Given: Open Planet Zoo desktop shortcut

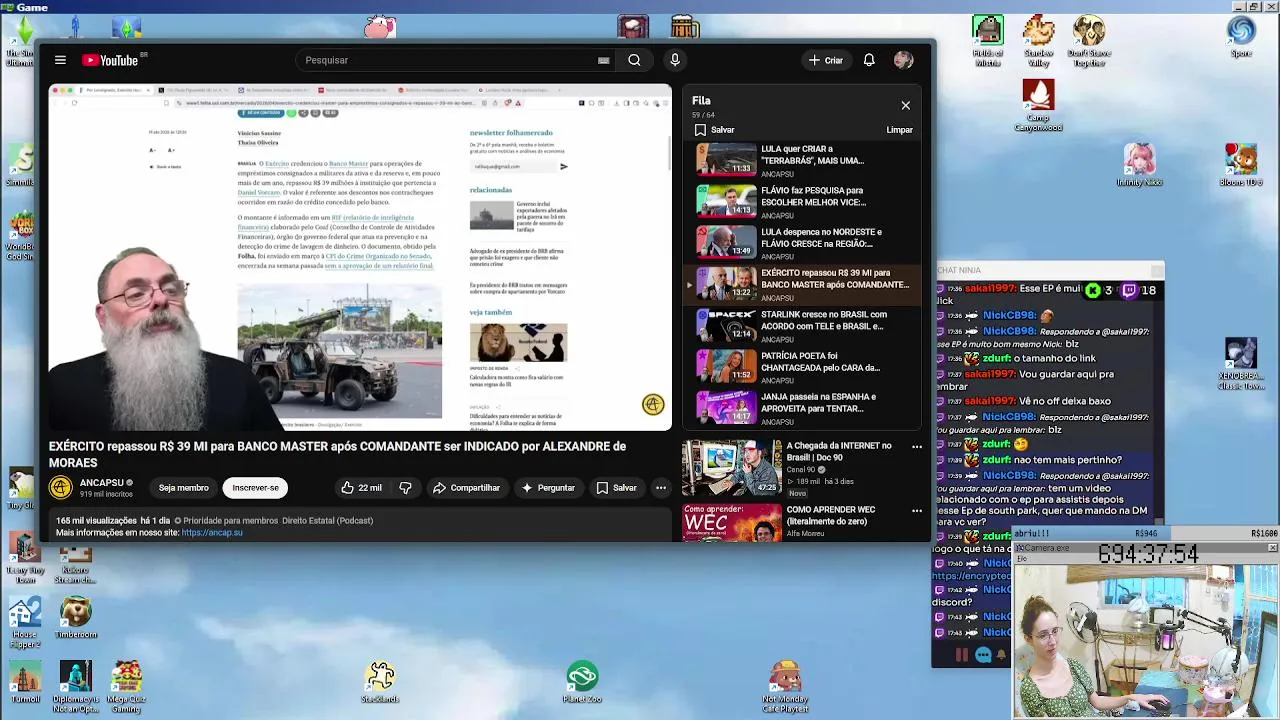Looking at the screenshot, I should coord(582,682).
